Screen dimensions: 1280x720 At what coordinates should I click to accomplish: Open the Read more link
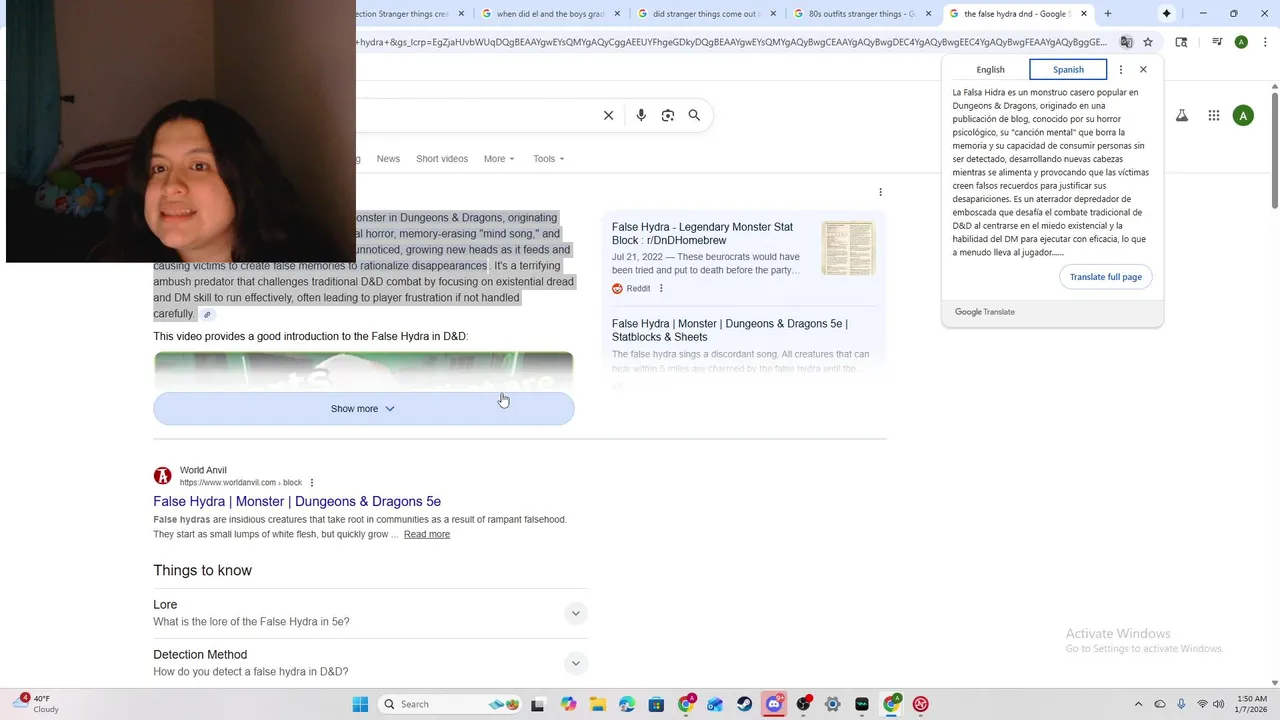click(x=427, y=535)
